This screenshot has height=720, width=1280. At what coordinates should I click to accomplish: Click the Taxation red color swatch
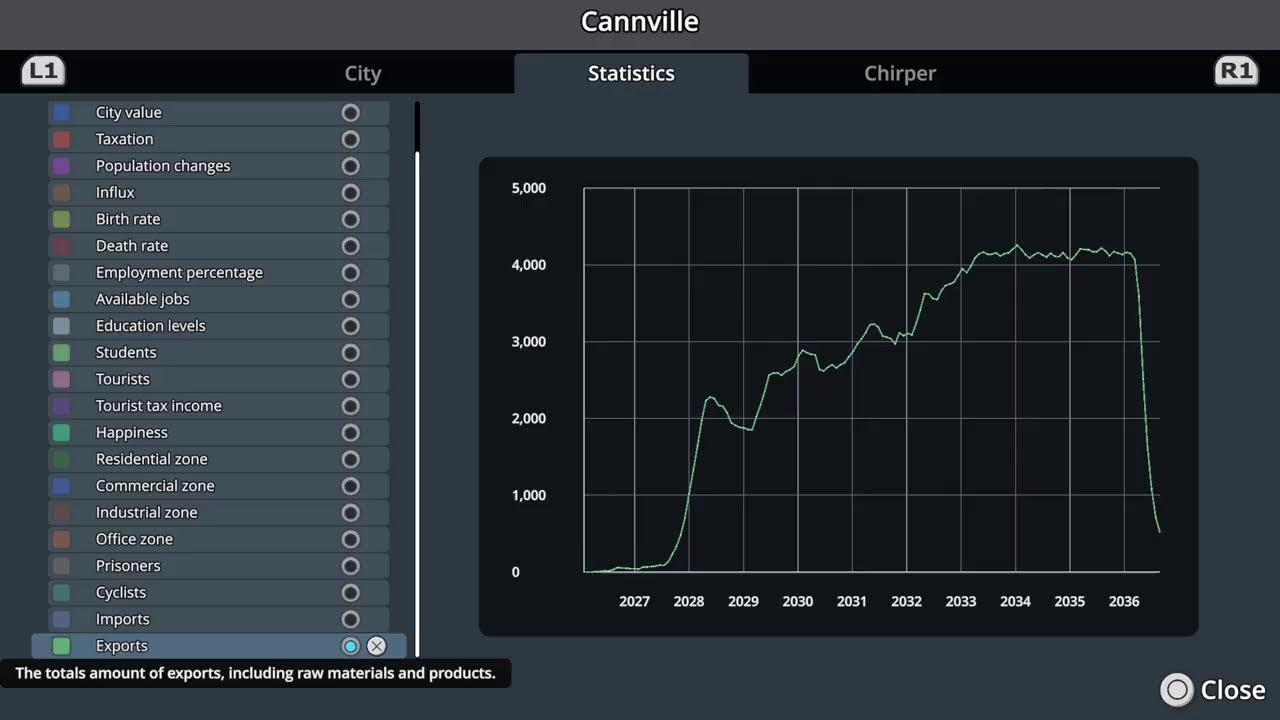pos(62,139)
